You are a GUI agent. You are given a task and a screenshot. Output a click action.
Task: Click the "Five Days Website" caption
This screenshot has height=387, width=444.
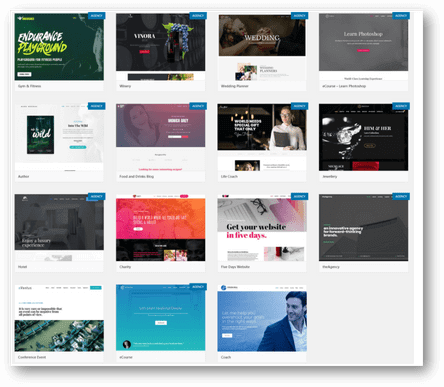235,267
